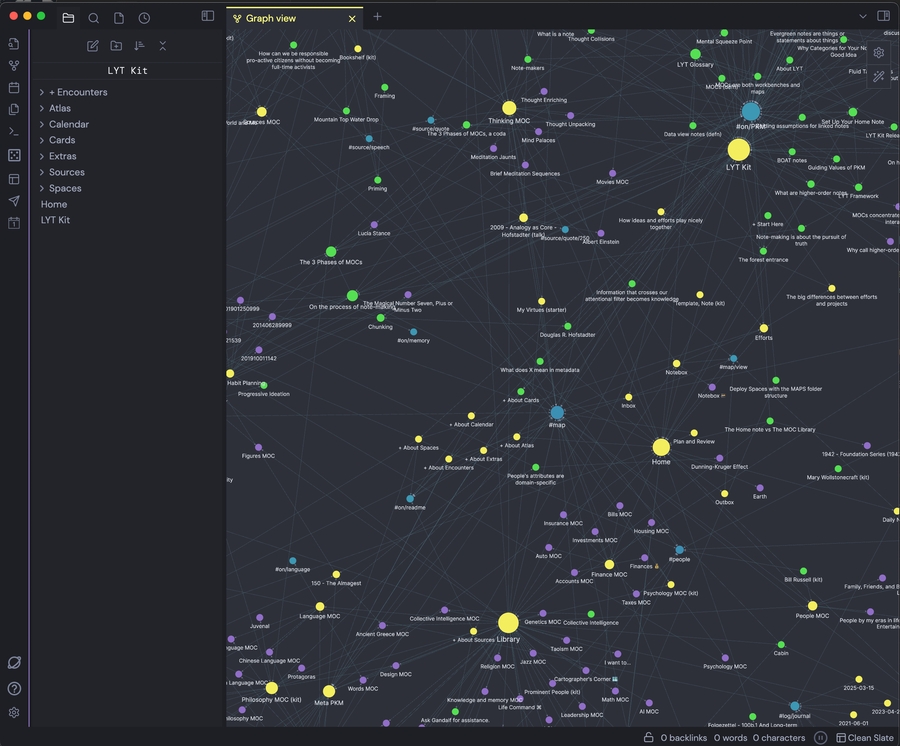This screenshot has height=746, width=900.
Task: Open the Home note in explorer
Action: (x=54, y=204)
